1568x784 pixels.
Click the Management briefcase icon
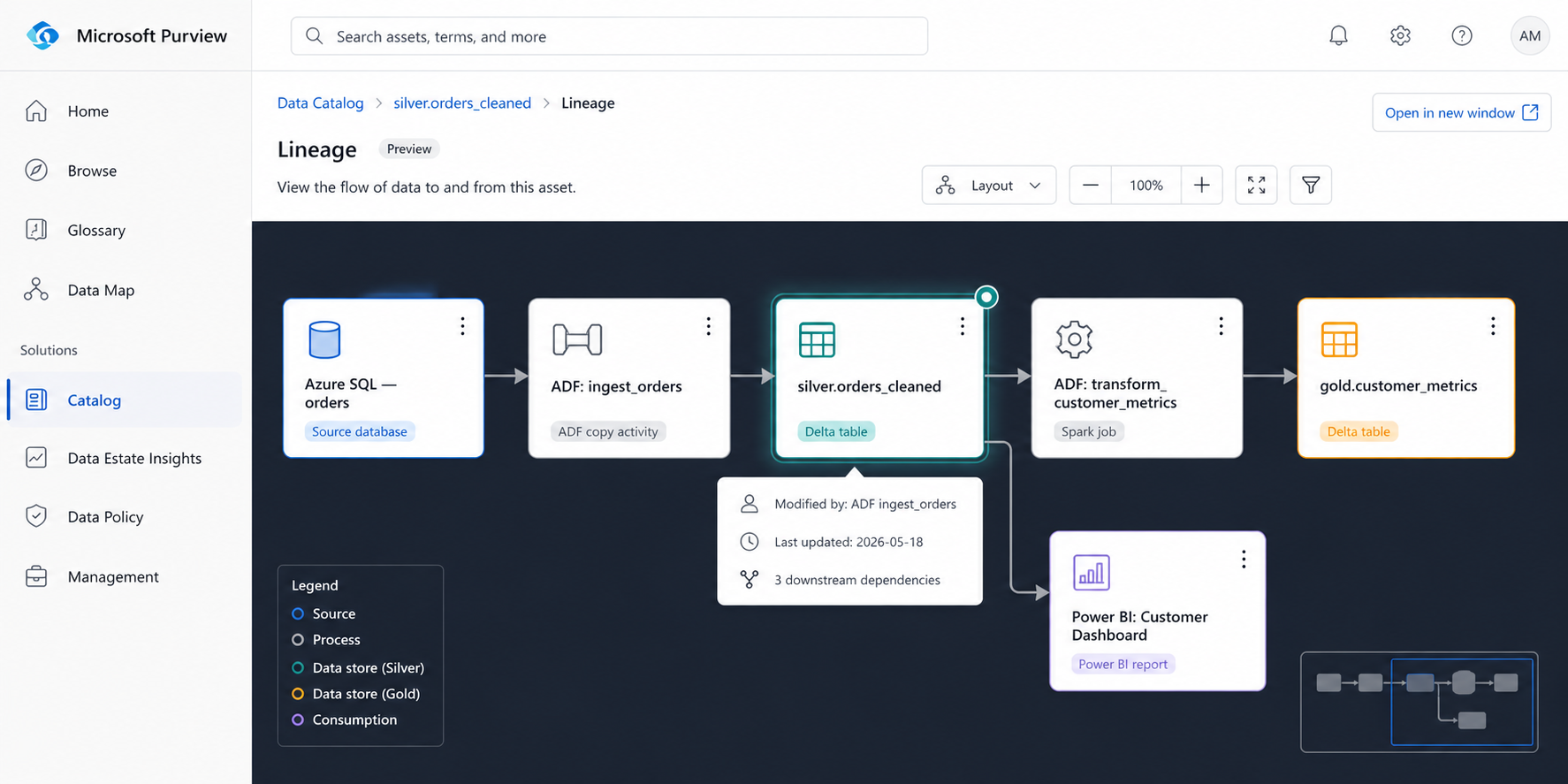(36, 576)
